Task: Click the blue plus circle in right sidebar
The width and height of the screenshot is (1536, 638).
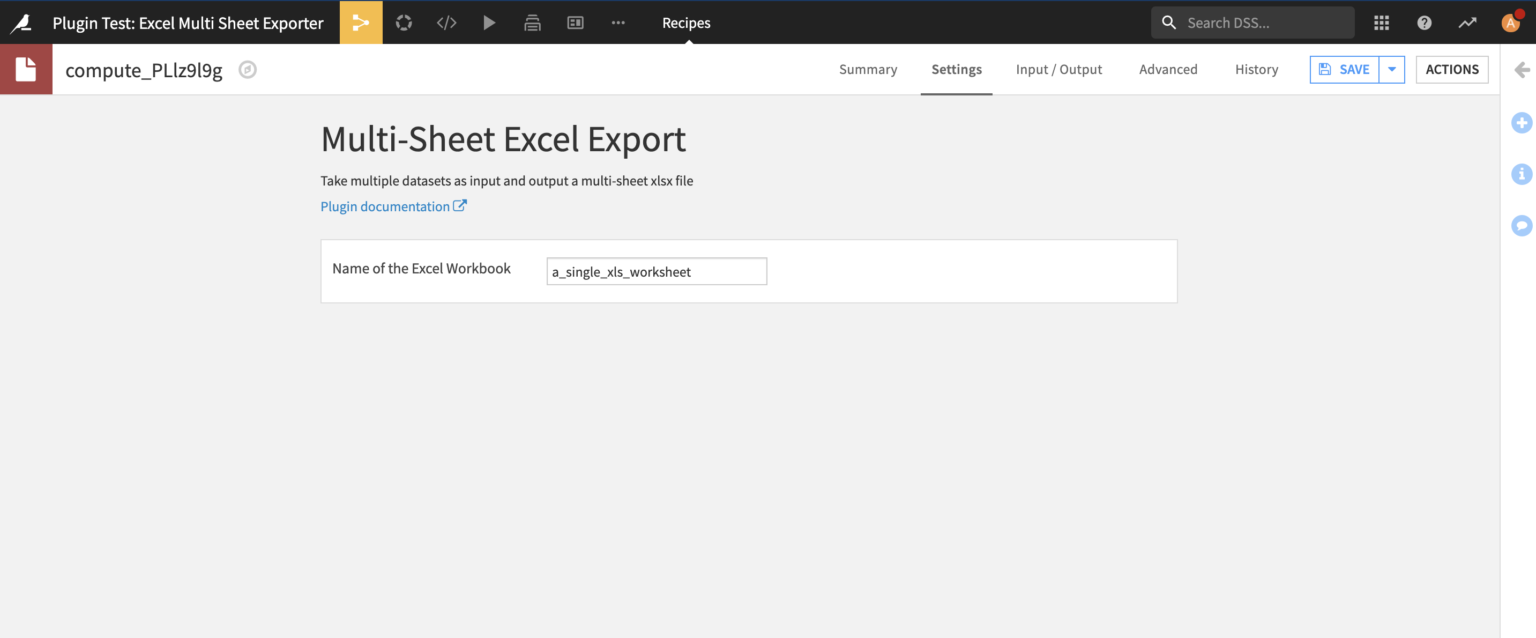Action: (x=1522, y=122)
